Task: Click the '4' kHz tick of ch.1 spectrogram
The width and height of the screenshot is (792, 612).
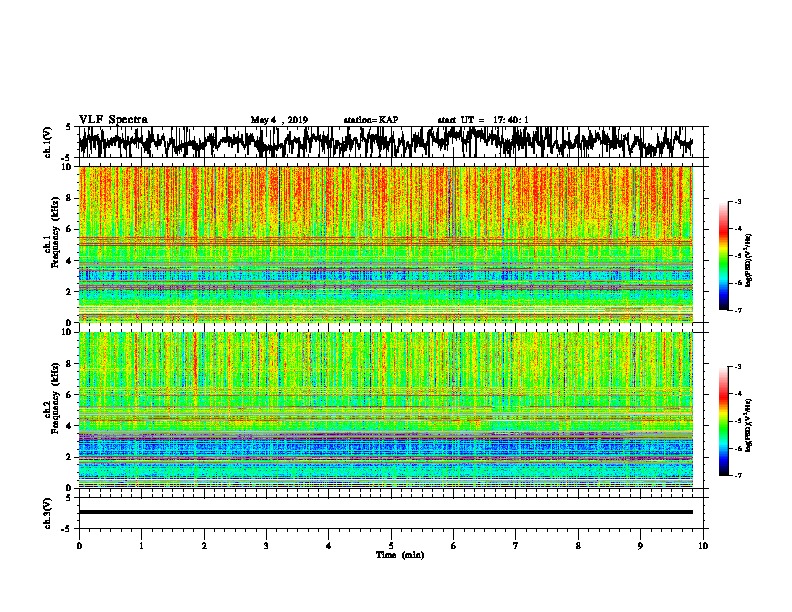Action: coord(70,261)
